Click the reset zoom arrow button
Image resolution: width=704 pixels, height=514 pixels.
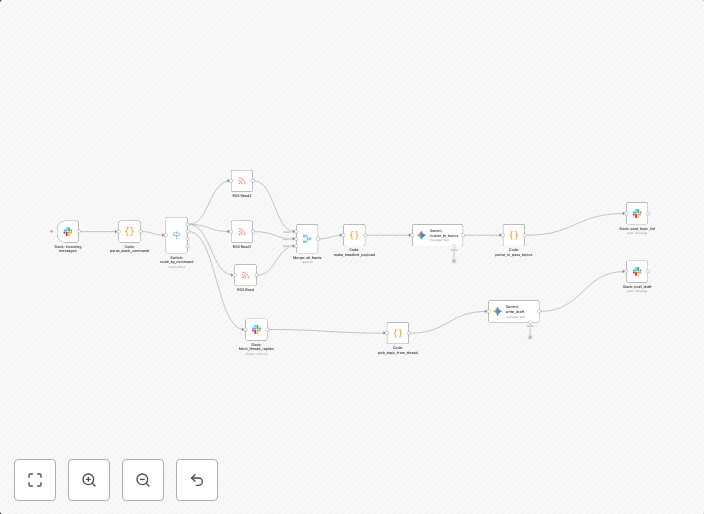pos(197,480)
